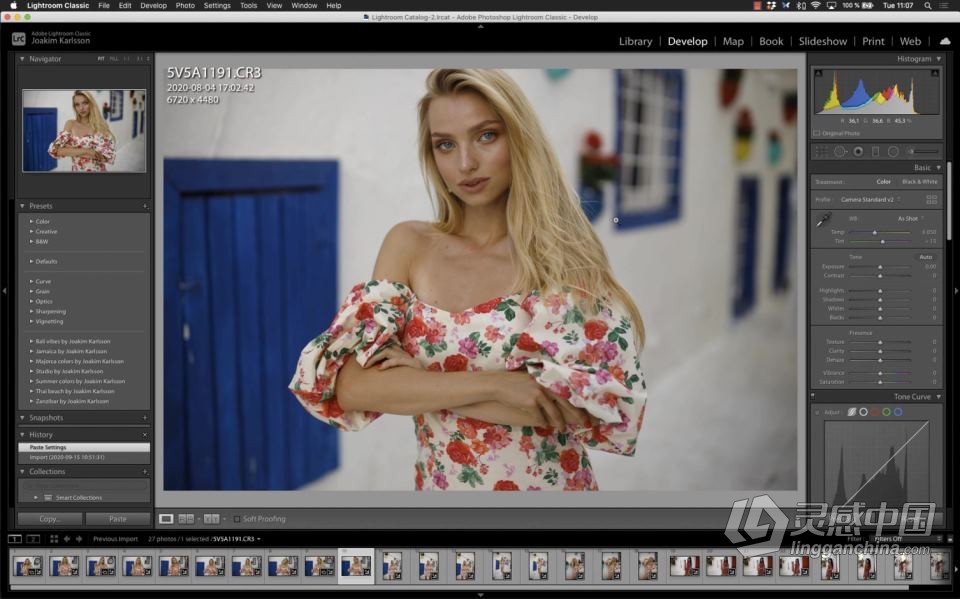The width and height of the screenshot is (960, 599).
Task: Switch to Loupe view in toolbar
Action: pos(166,519)
